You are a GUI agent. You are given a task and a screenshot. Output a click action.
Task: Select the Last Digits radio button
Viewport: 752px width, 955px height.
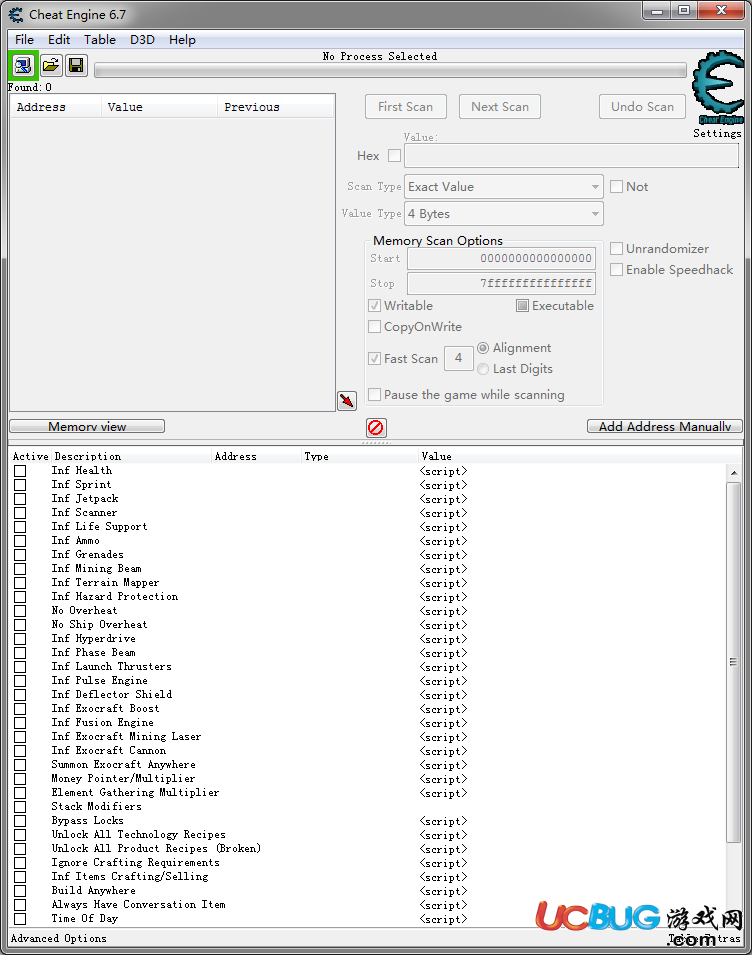(x=483, y=368)
